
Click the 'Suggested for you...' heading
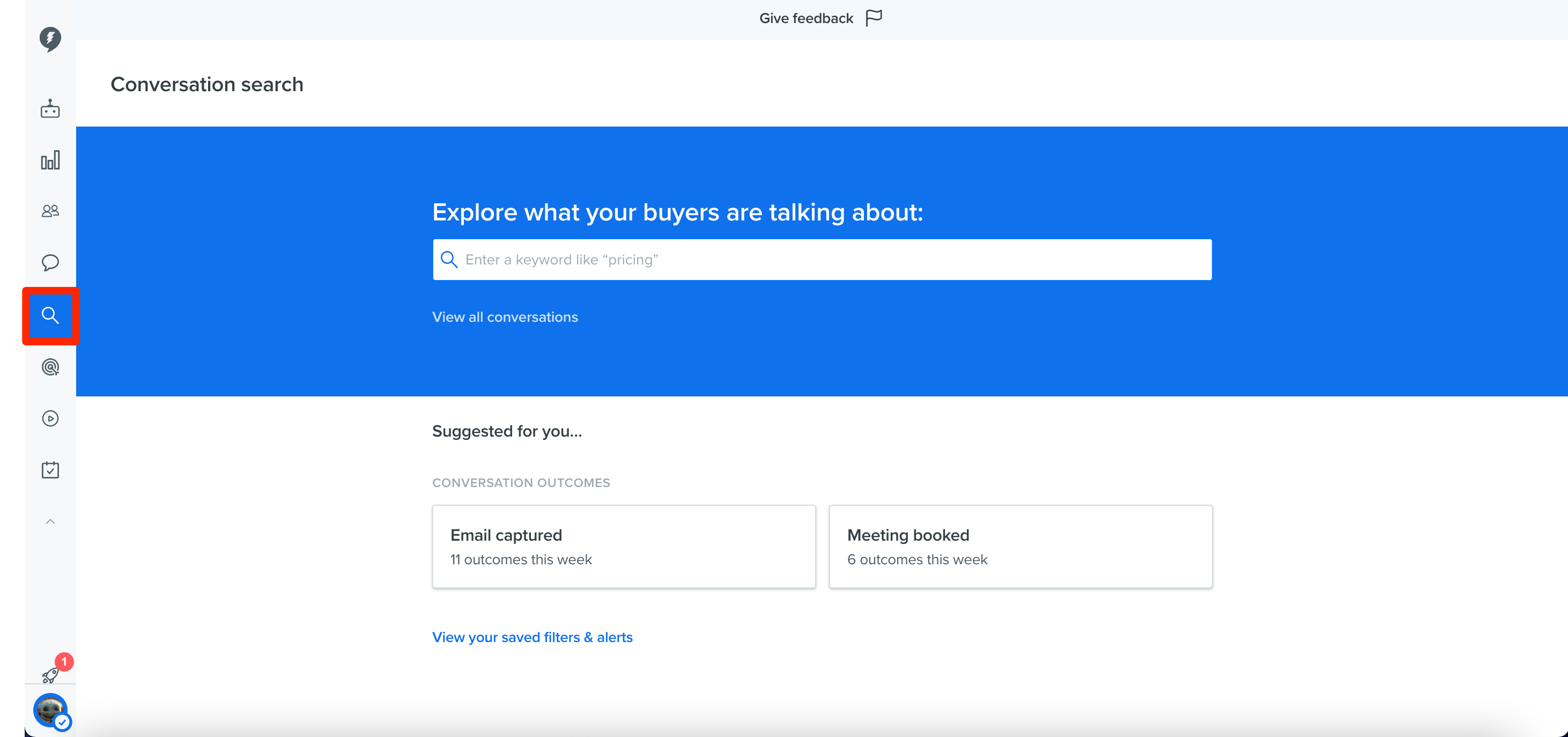point(507,431)
